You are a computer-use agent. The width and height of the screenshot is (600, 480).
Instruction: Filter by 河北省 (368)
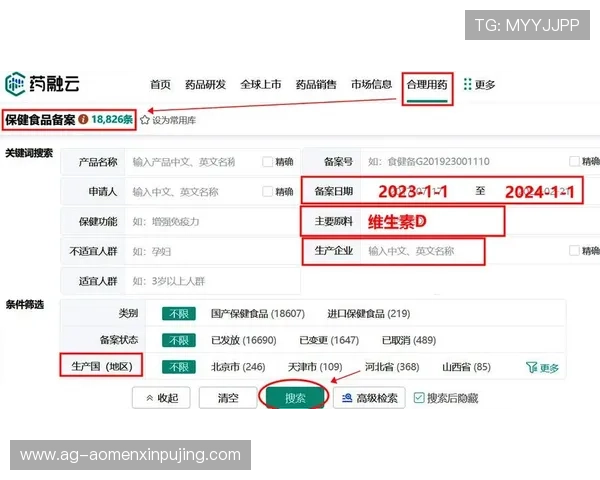(392, 367)
